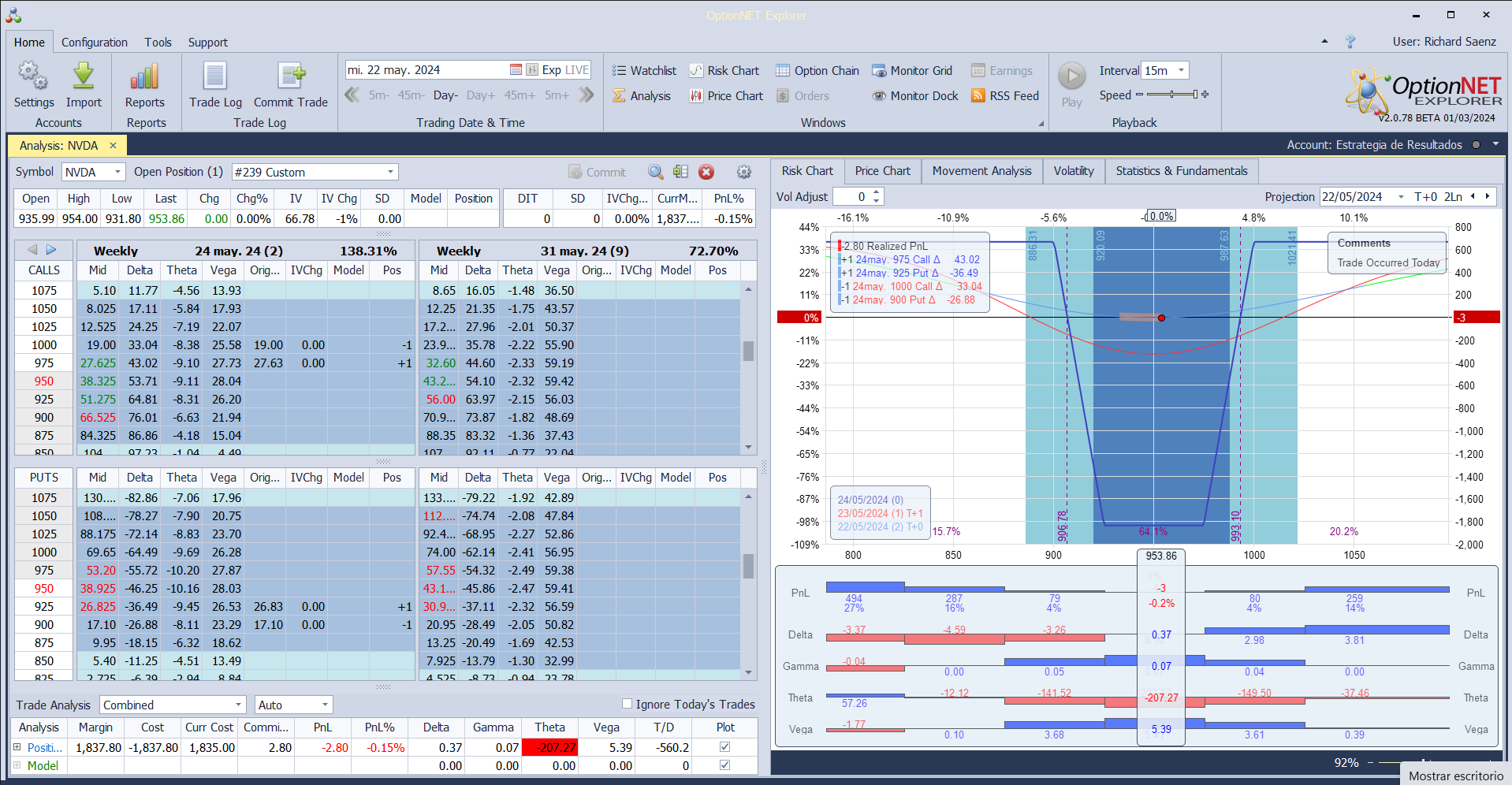This screenshot has height=785, width=1512.
Task: Enable Ignore Today's Trades checkbox
Action: click(x=628, y=704)
